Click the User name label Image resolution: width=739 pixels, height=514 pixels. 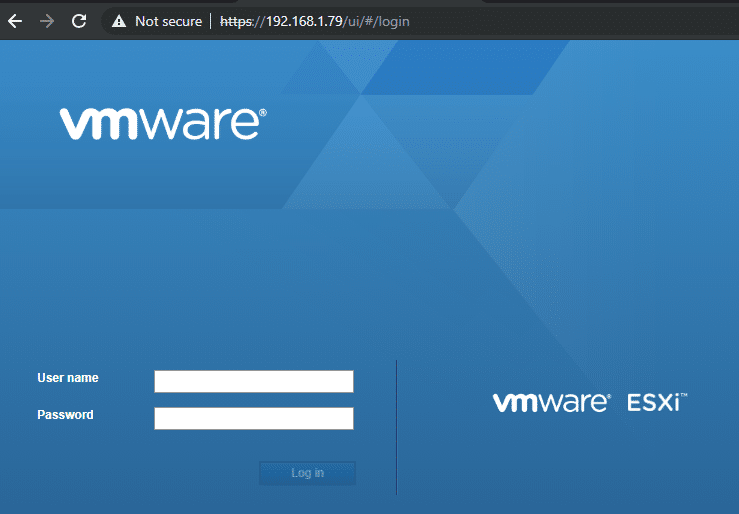point(68,378)
